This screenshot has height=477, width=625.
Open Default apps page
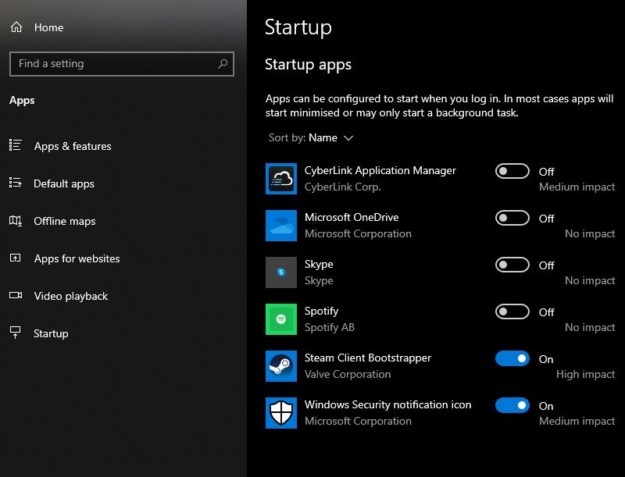[x=64, y=184]
